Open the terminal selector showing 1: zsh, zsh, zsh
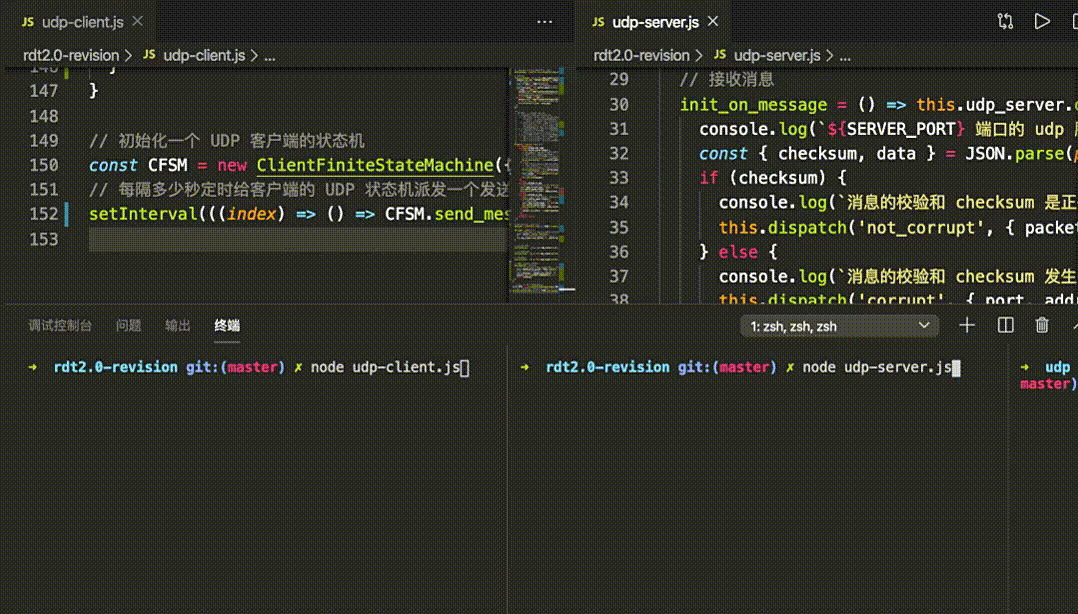 click(x=838, y=325)
